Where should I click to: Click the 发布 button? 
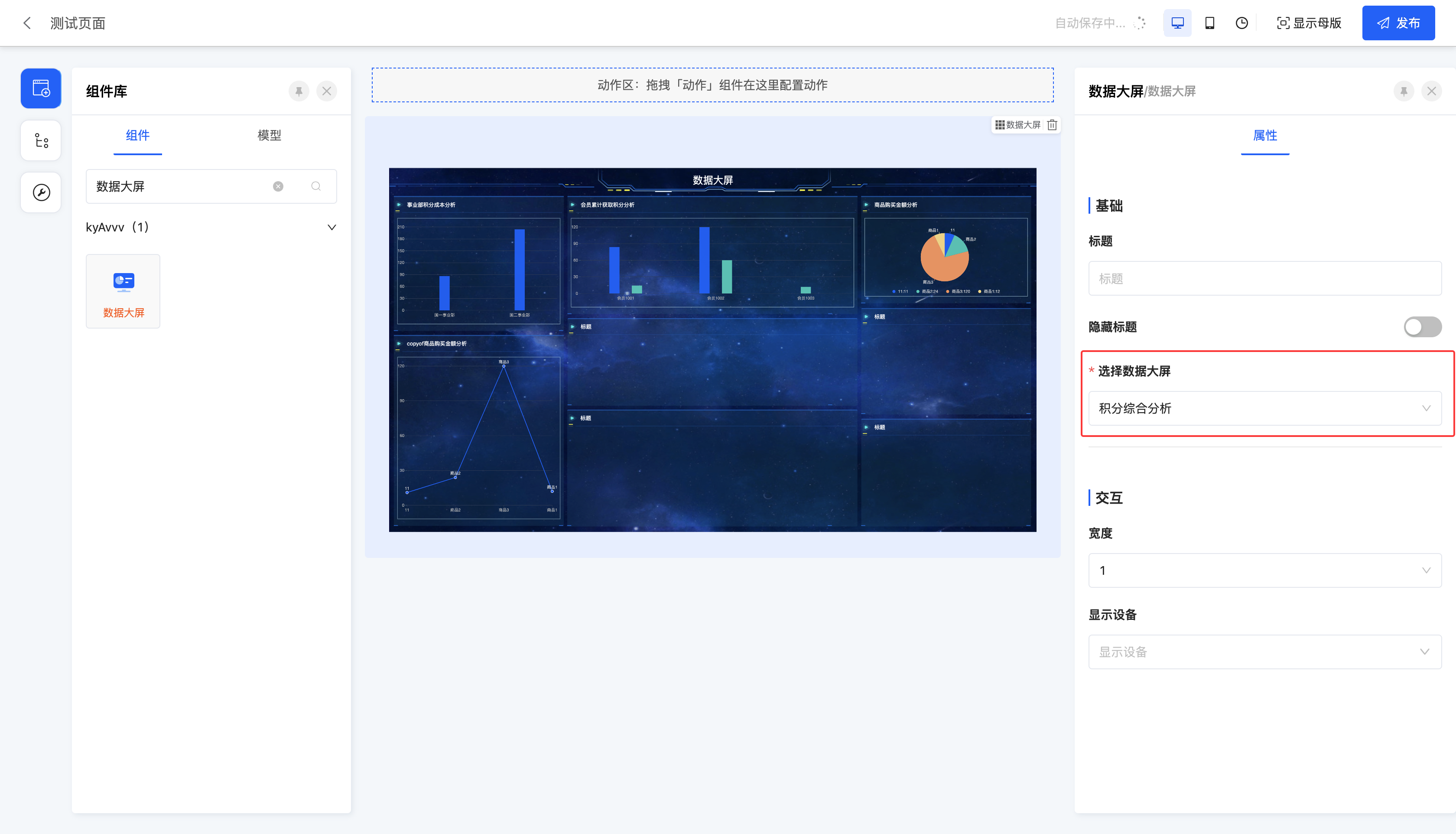point(1398,23)
